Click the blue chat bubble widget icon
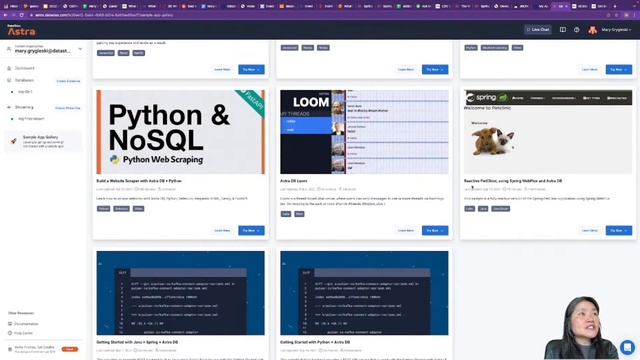Screen dimensions: 640x360 click(x=627, y=347)
